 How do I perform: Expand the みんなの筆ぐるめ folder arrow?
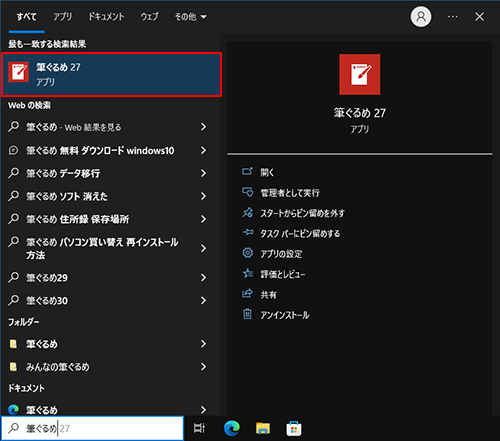[x=203, y=367]
